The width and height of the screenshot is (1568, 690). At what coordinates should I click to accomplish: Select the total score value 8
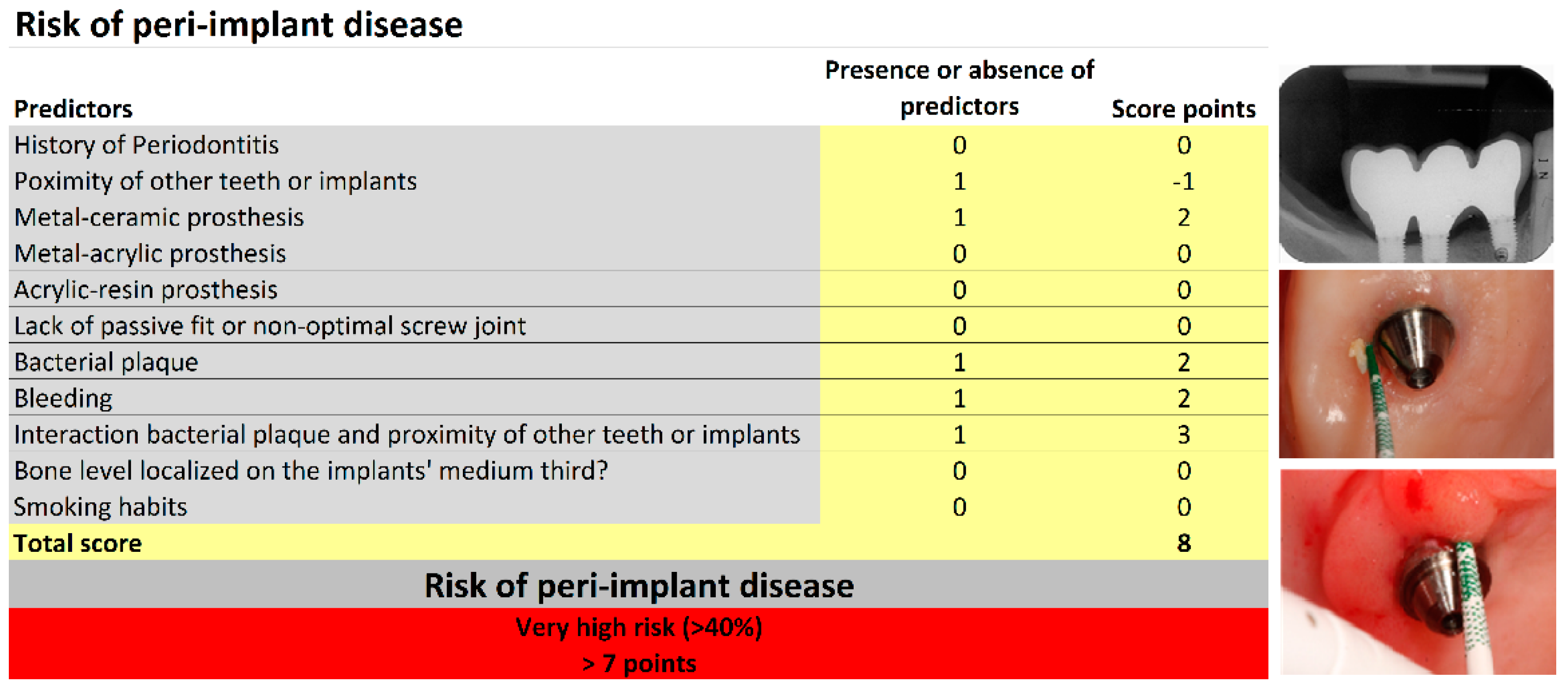pyautogui.click(x=1183, y=543)
